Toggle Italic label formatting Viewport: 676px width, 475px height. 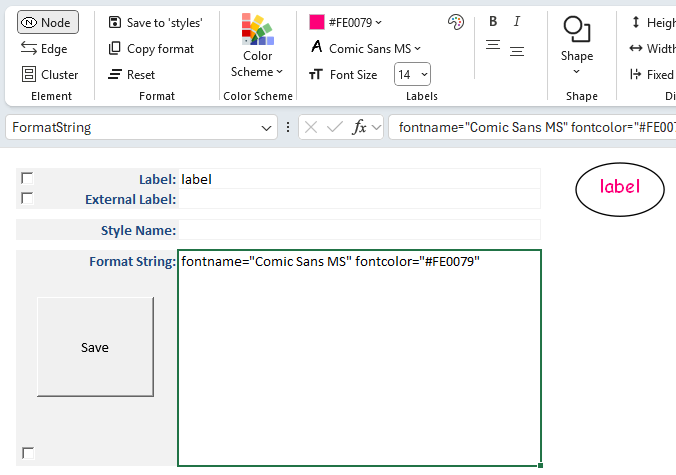(517, 22)
